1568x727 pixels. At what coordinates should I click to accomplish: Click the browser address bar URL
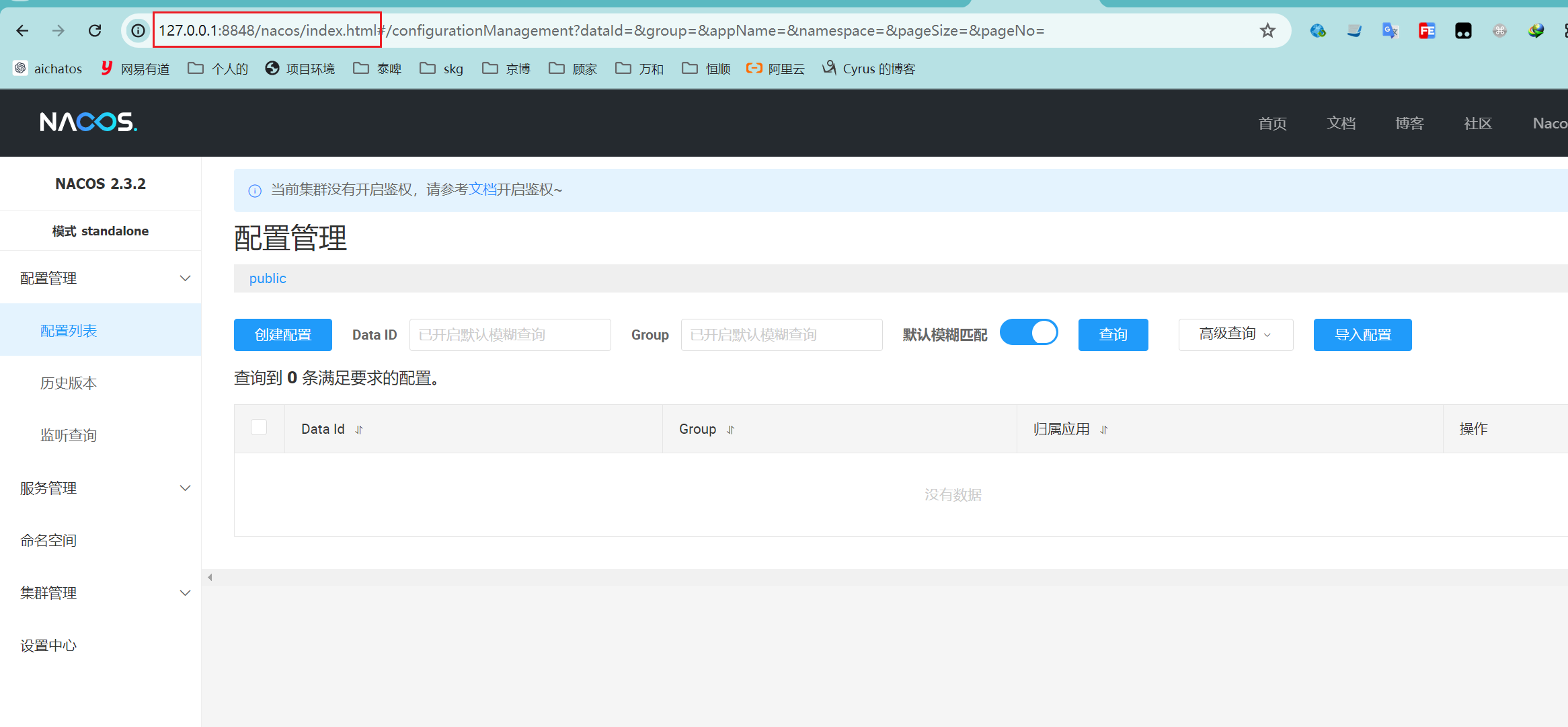pos(601,30)
